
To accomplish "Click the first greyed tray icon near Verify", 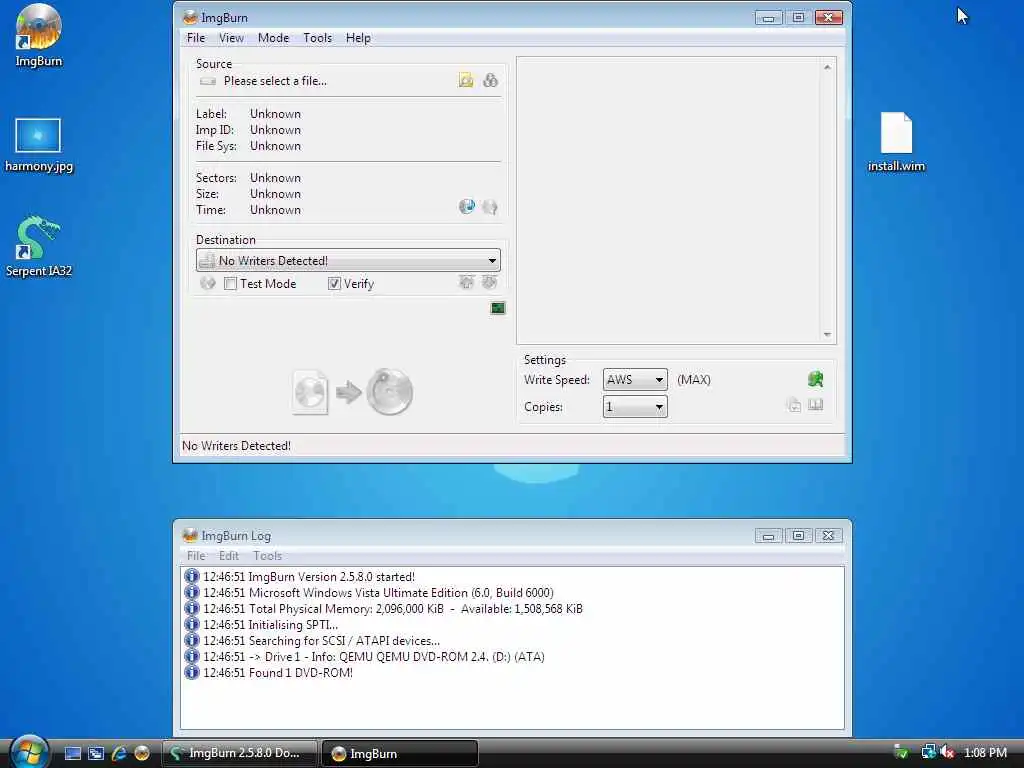I will (466, 282).
